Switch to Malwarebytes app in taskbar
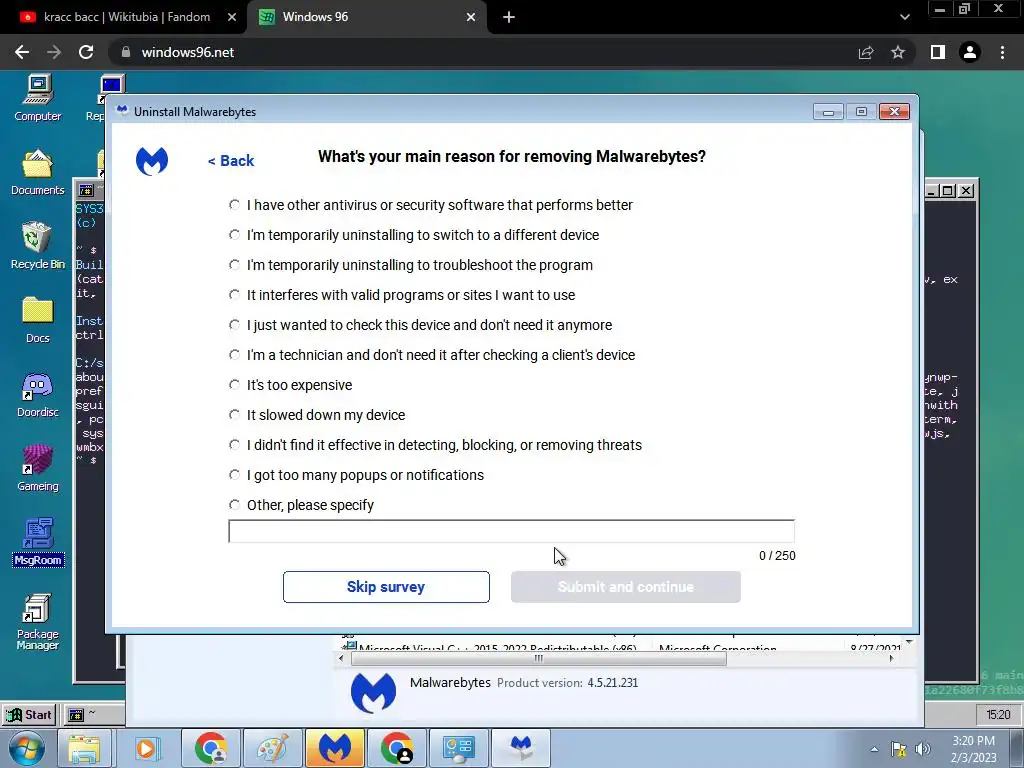Screen dimensions: 1024x768 [334, 748]
